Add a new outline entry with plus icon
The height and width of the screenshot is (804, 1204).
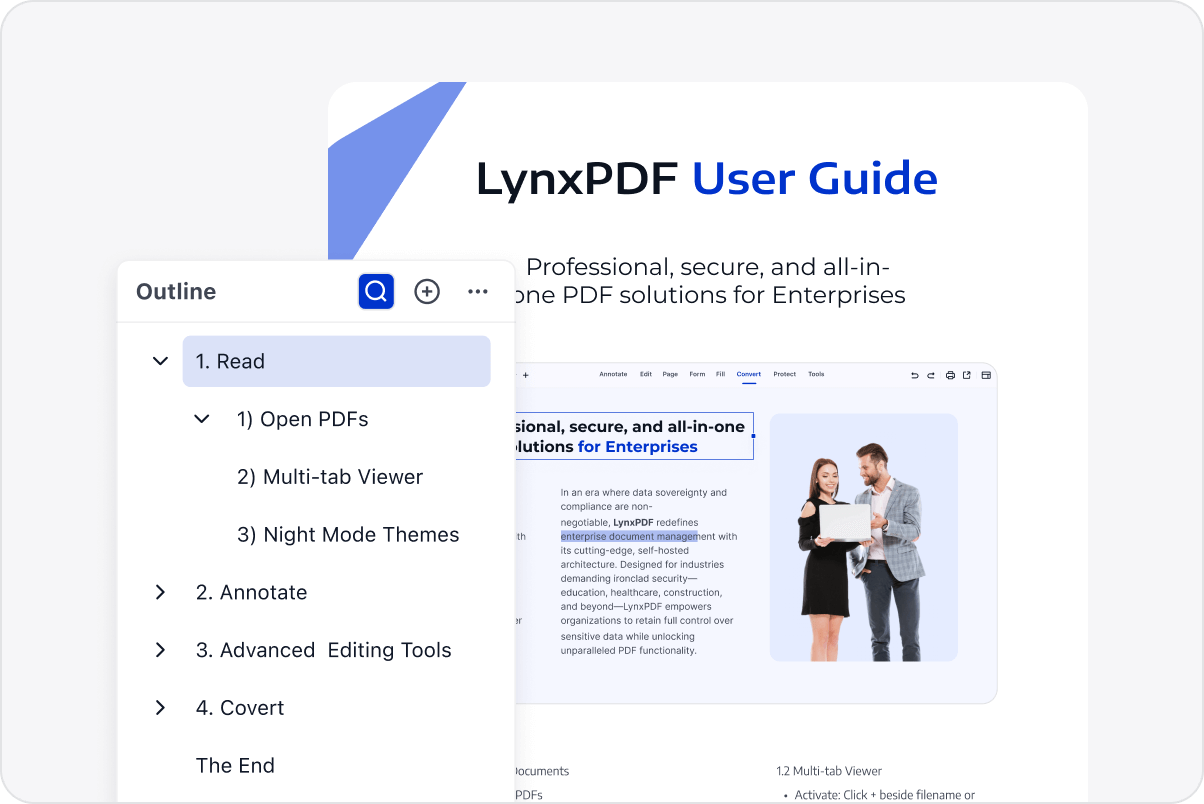click(427, 291)
